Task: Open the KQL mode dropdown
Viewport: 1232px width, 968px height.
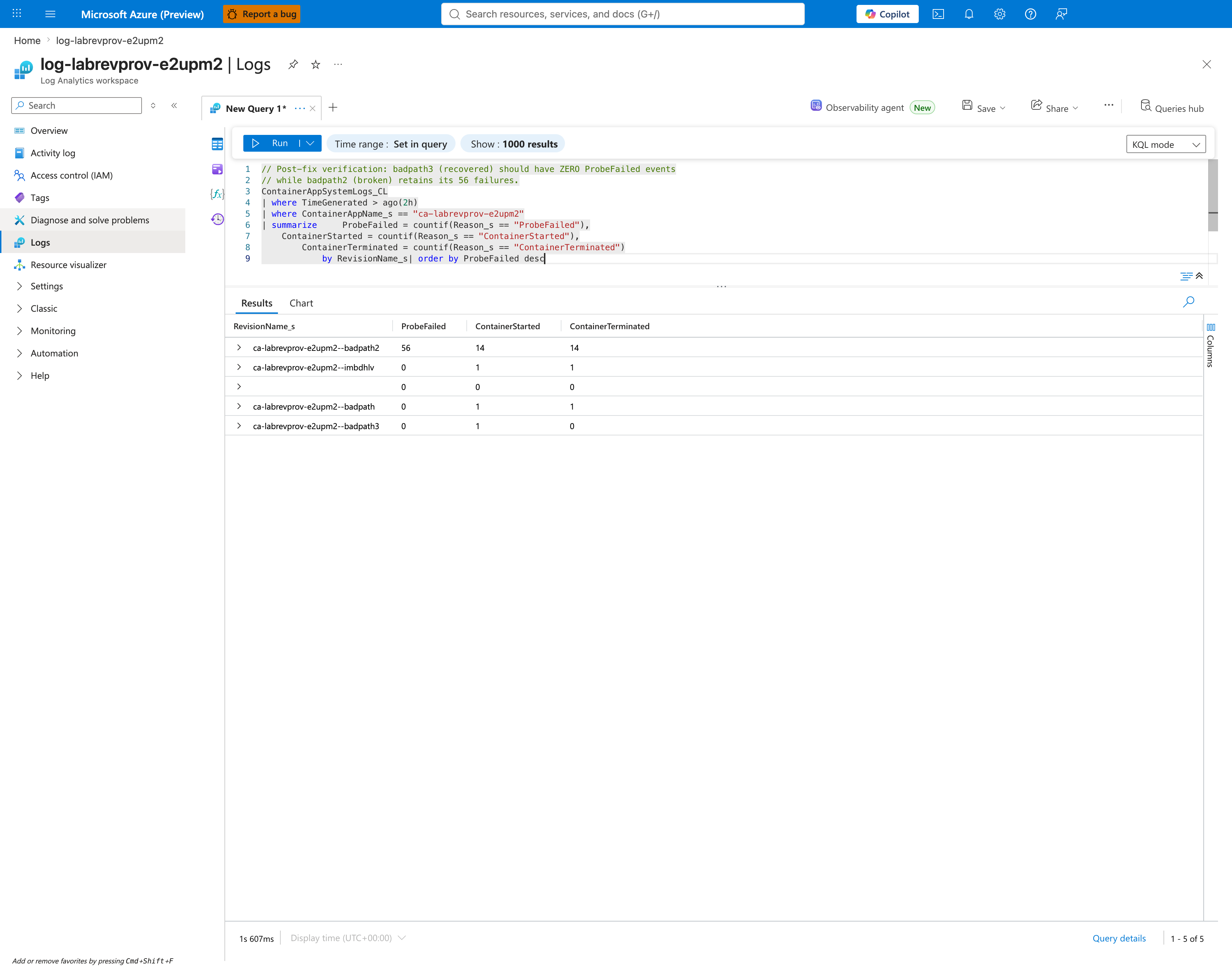Action: click(x=1166, y=145)
